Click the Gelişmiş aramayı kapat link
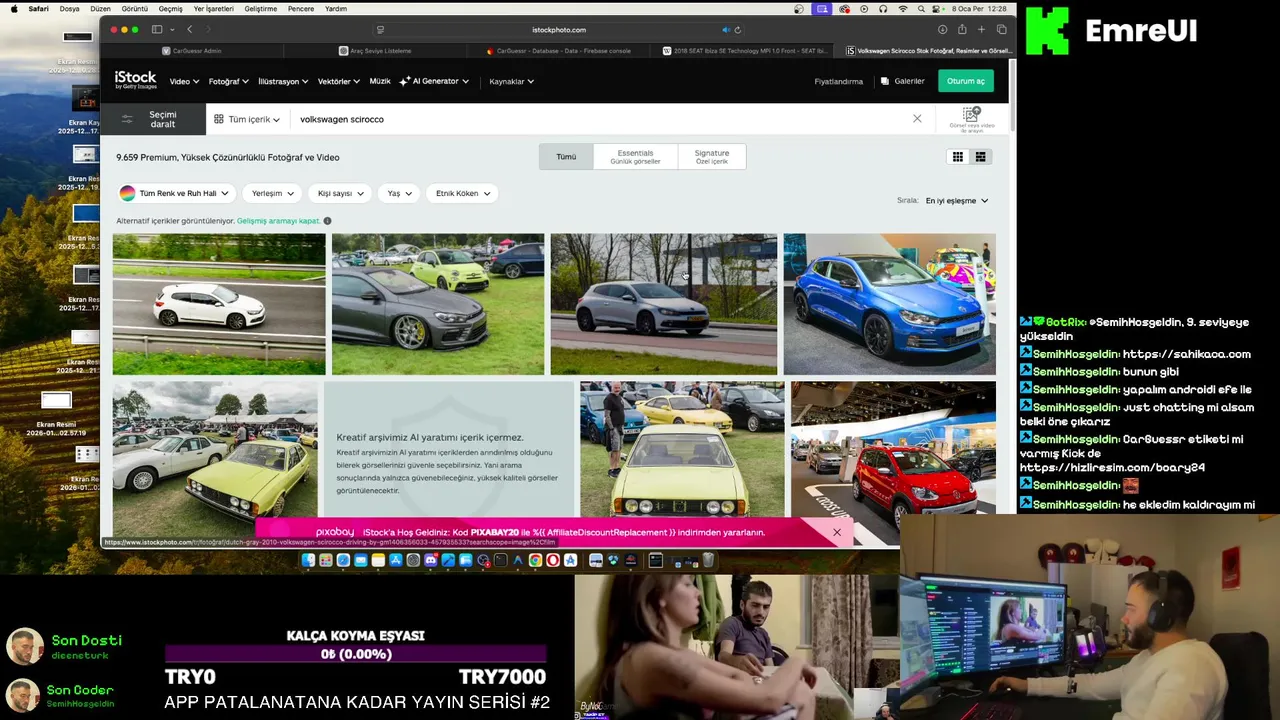The height and width of the screenshot is (720, 1280). (278, 221)
